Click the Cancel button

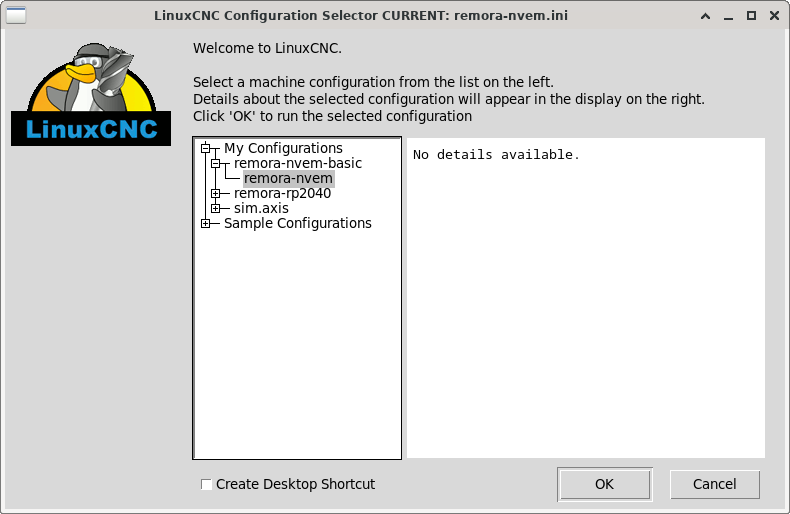point(714,484)
